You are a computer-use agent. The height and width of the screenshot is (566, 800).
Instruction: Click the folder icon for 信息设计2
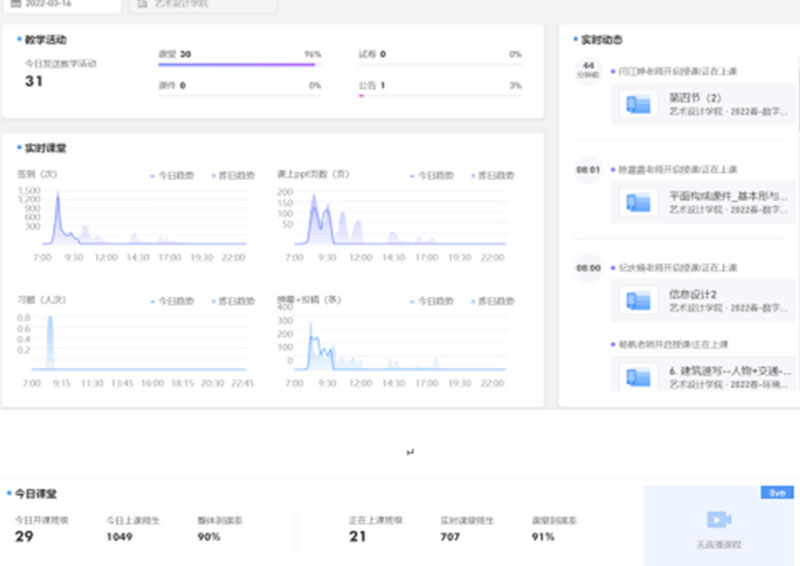tap(636, 300)
